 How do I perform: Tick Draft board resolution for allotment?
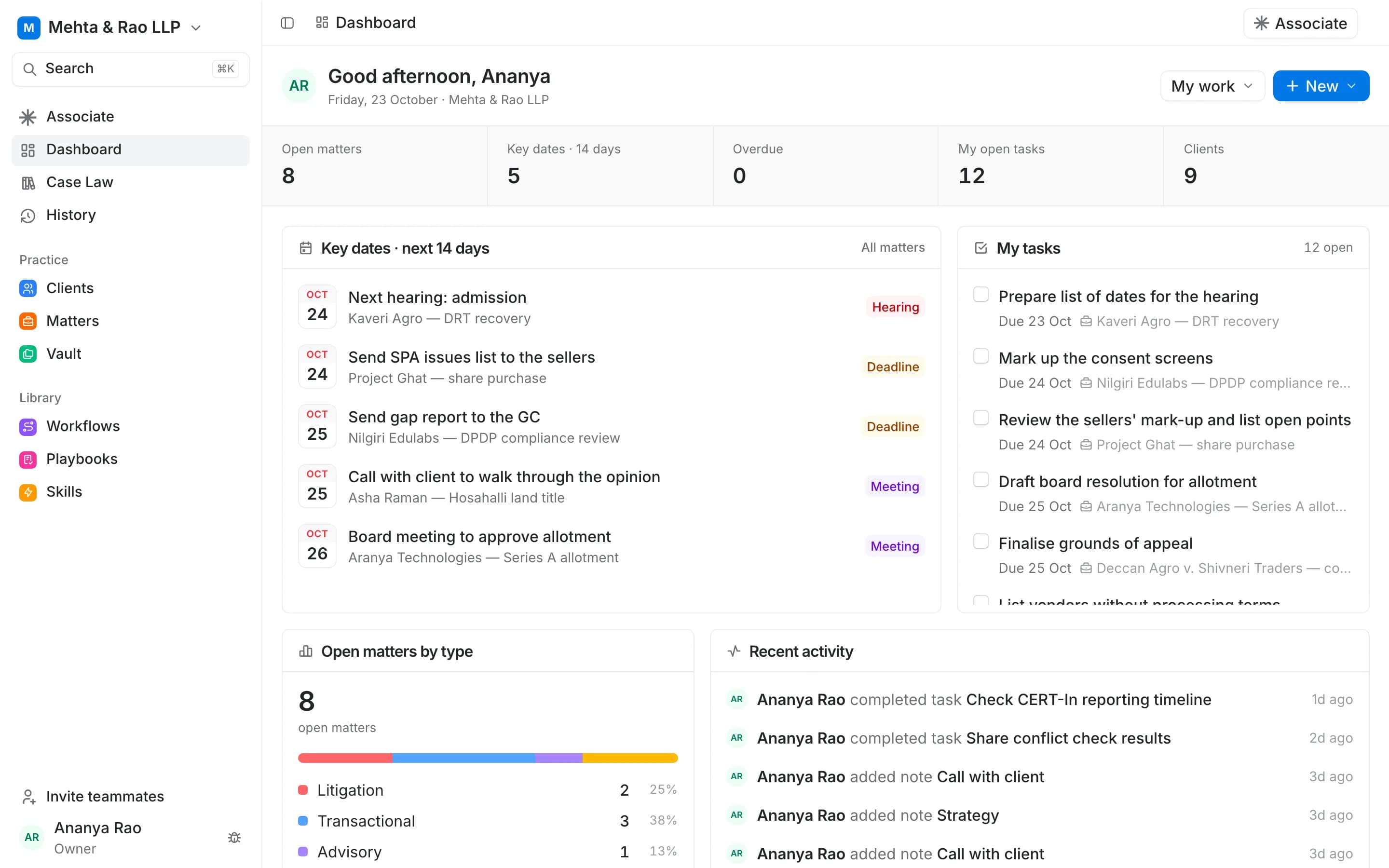[981, 479]
